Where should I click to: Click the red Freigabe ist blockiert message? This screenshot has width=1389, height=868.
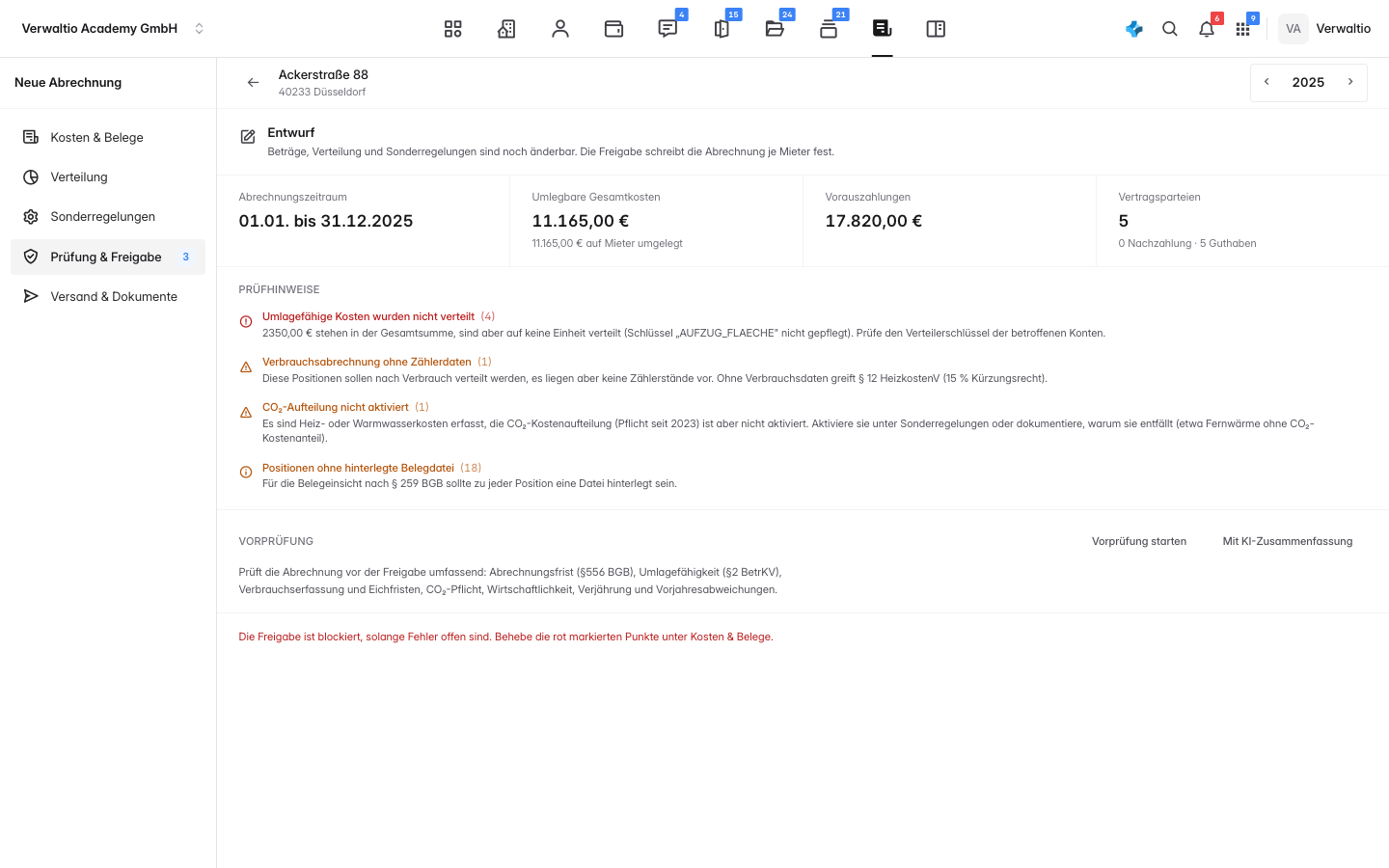506,637
